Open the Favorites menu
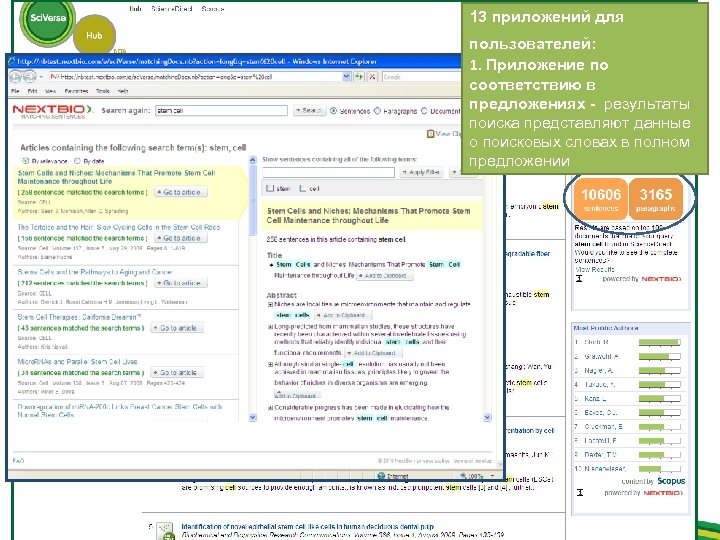Screen dimensions: 720x540 point(76,91)
